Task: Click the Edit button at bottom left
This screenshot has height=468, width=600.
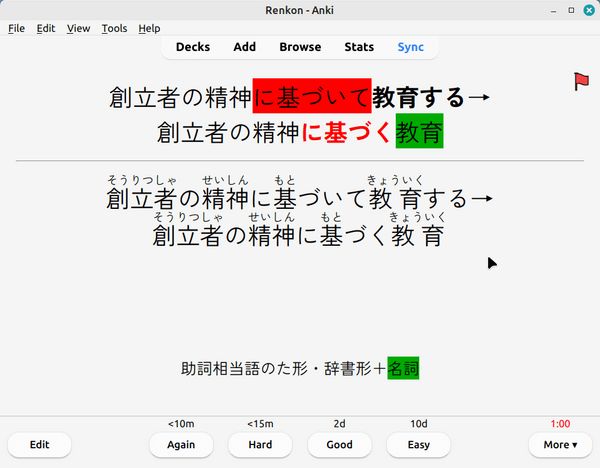Action: pos(39,445)
